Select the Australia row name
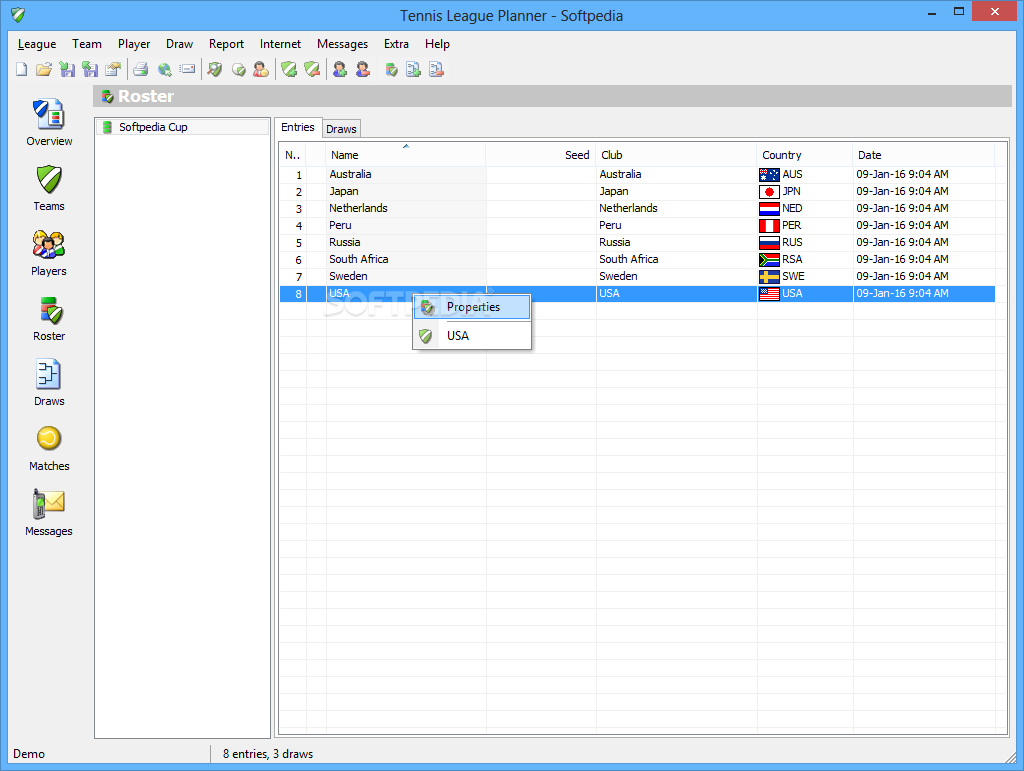 350,174
